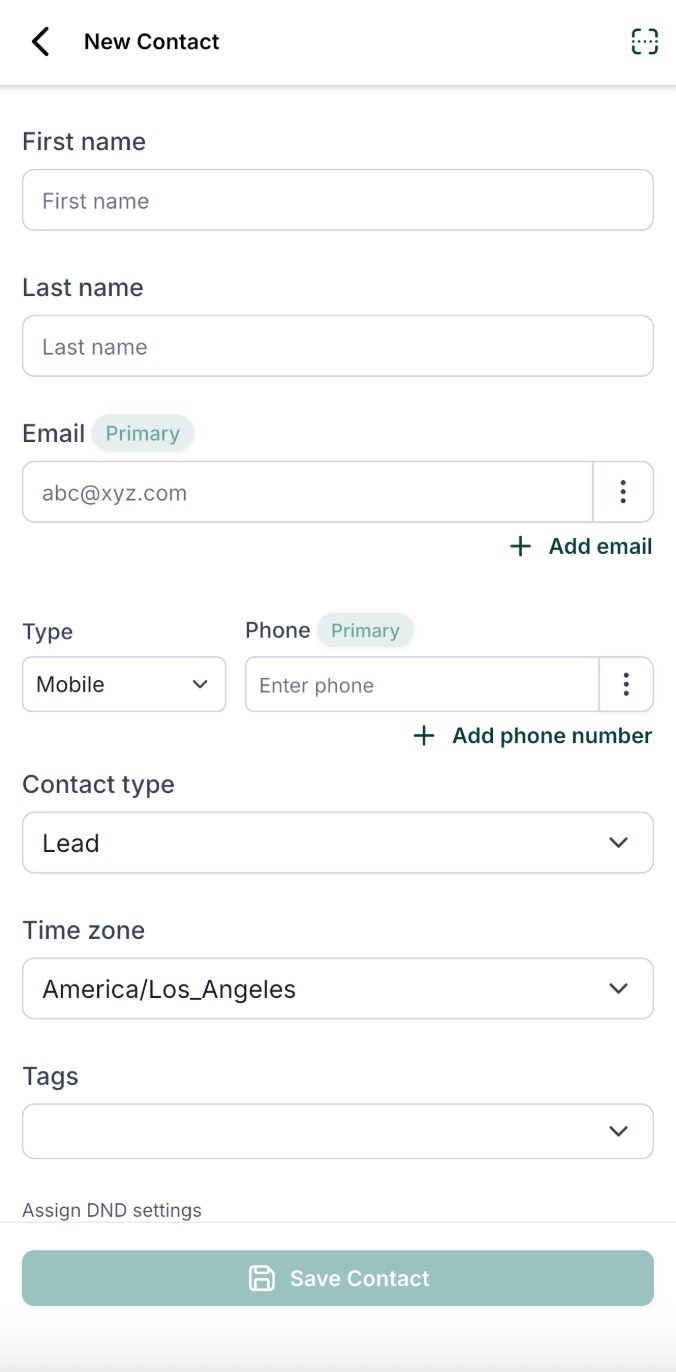Click plus icon beside Add email

pos(520,546)
